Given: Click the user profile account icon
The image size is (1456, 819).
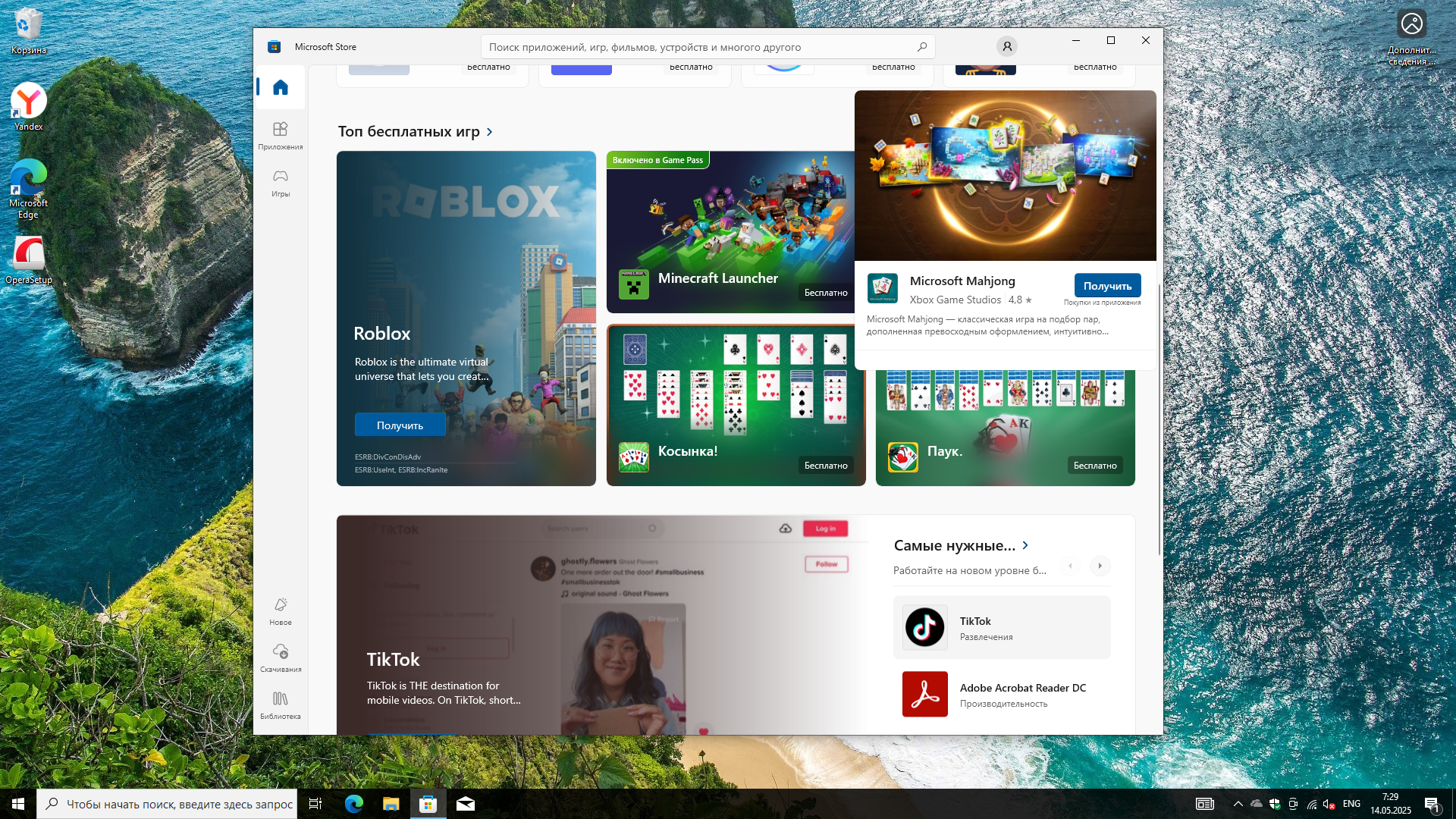Looking at the screenshot, I should tap(1007, 47).
